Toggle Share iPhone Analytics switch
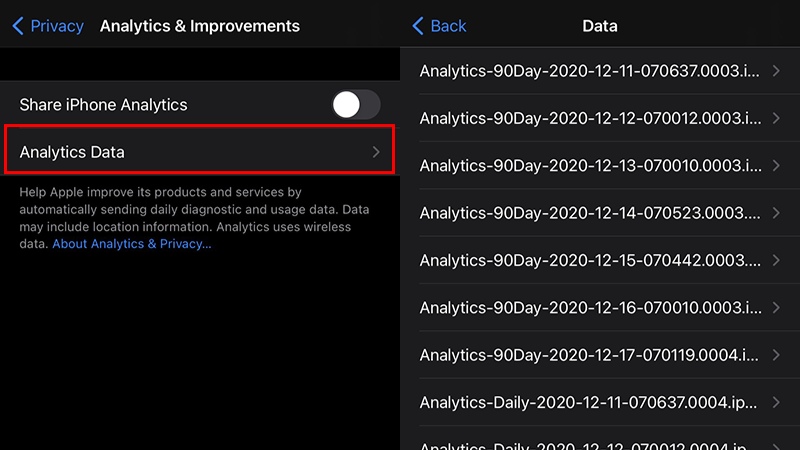The image size is (800, 450). click(x=356, y=105)
